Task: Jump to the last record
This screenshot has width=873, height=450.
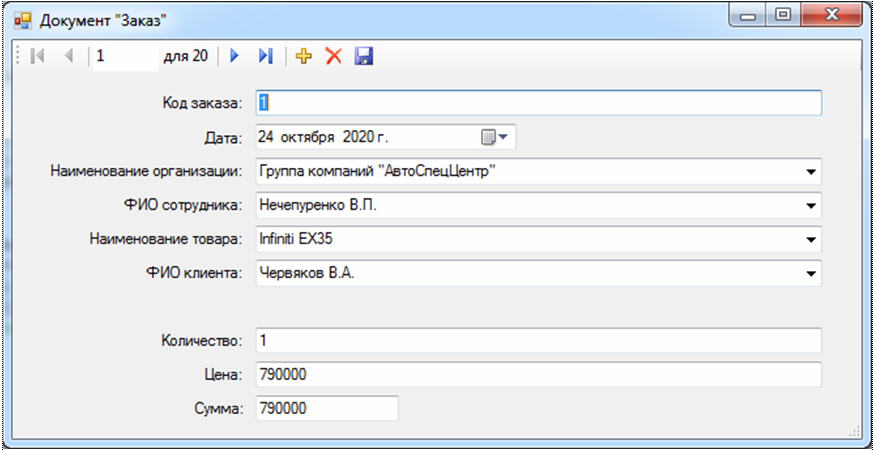Action: (x=265, y=57)
